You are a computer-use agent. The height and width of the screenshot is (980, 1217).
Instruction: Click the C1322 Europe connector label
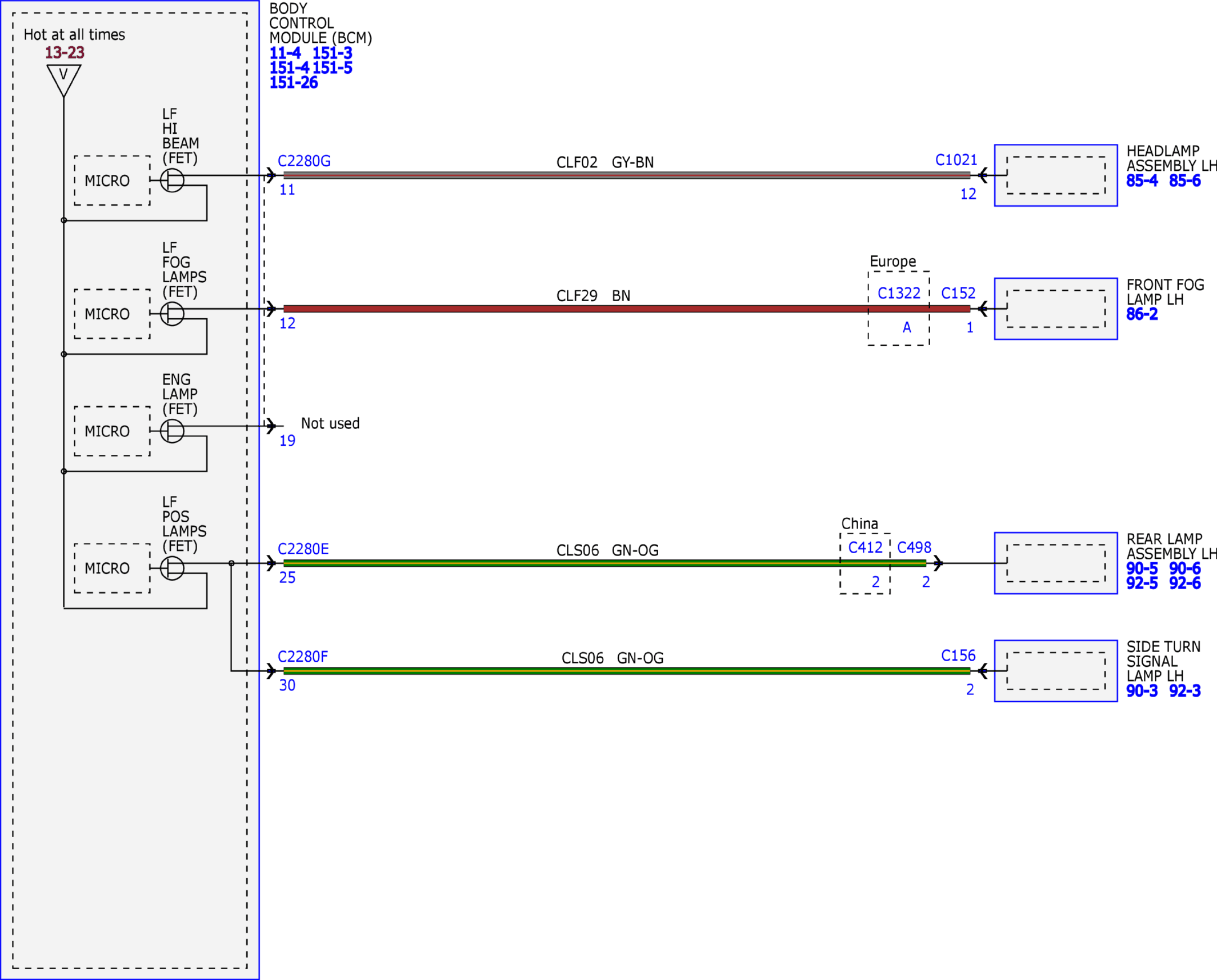coord(899,294)
